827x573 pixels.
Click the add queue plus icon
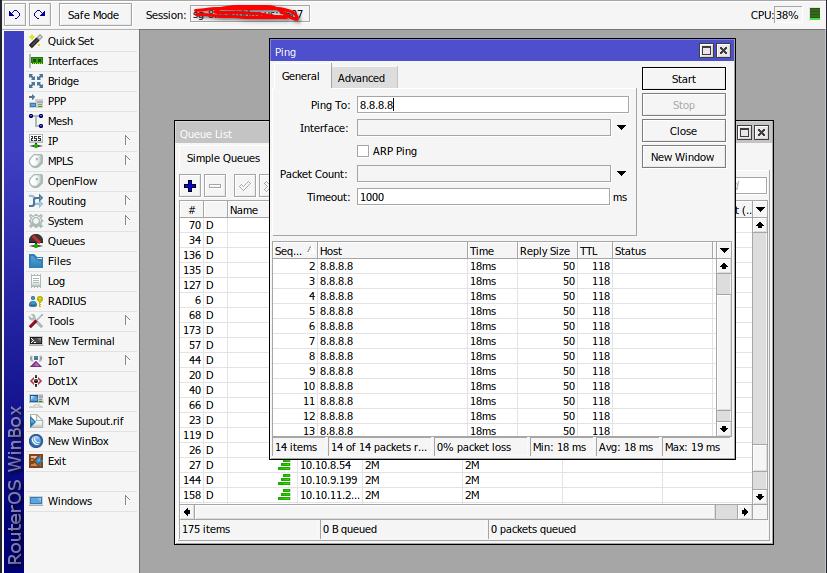click(190, 186)
